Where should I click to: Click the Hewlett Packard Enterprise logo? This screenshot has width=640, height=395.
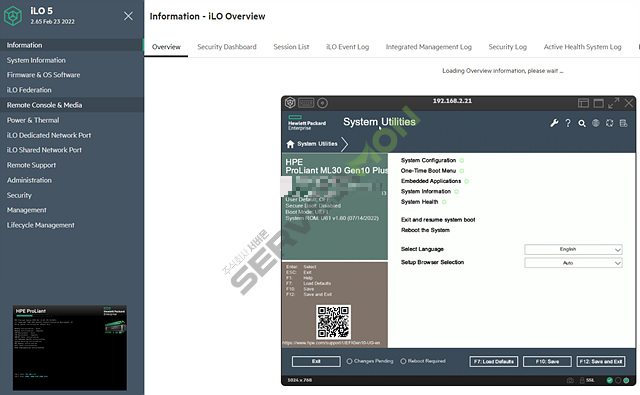coord(307,123)
